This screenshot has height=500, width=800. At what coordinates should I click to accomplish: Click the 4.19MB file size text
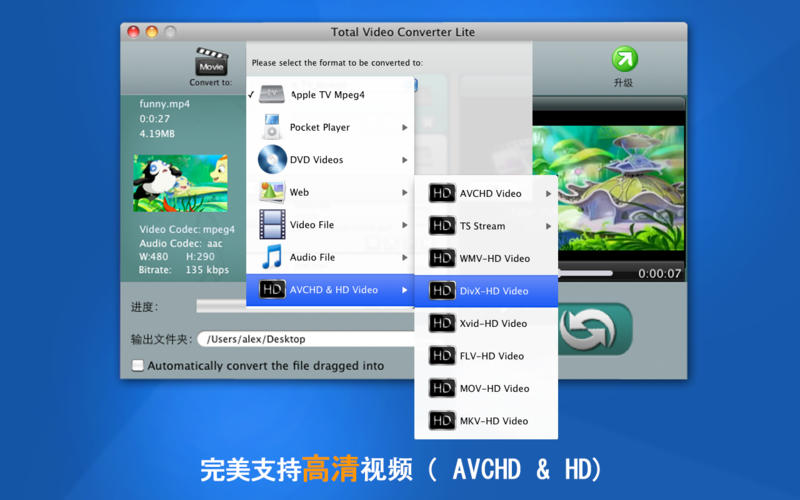(x=157, y=134)
